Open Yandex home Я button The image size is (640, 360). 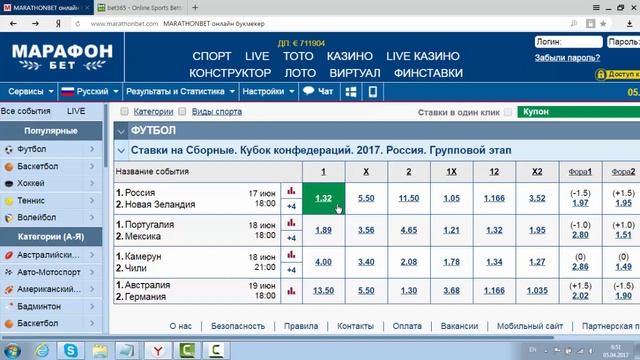tap(58, 24)
